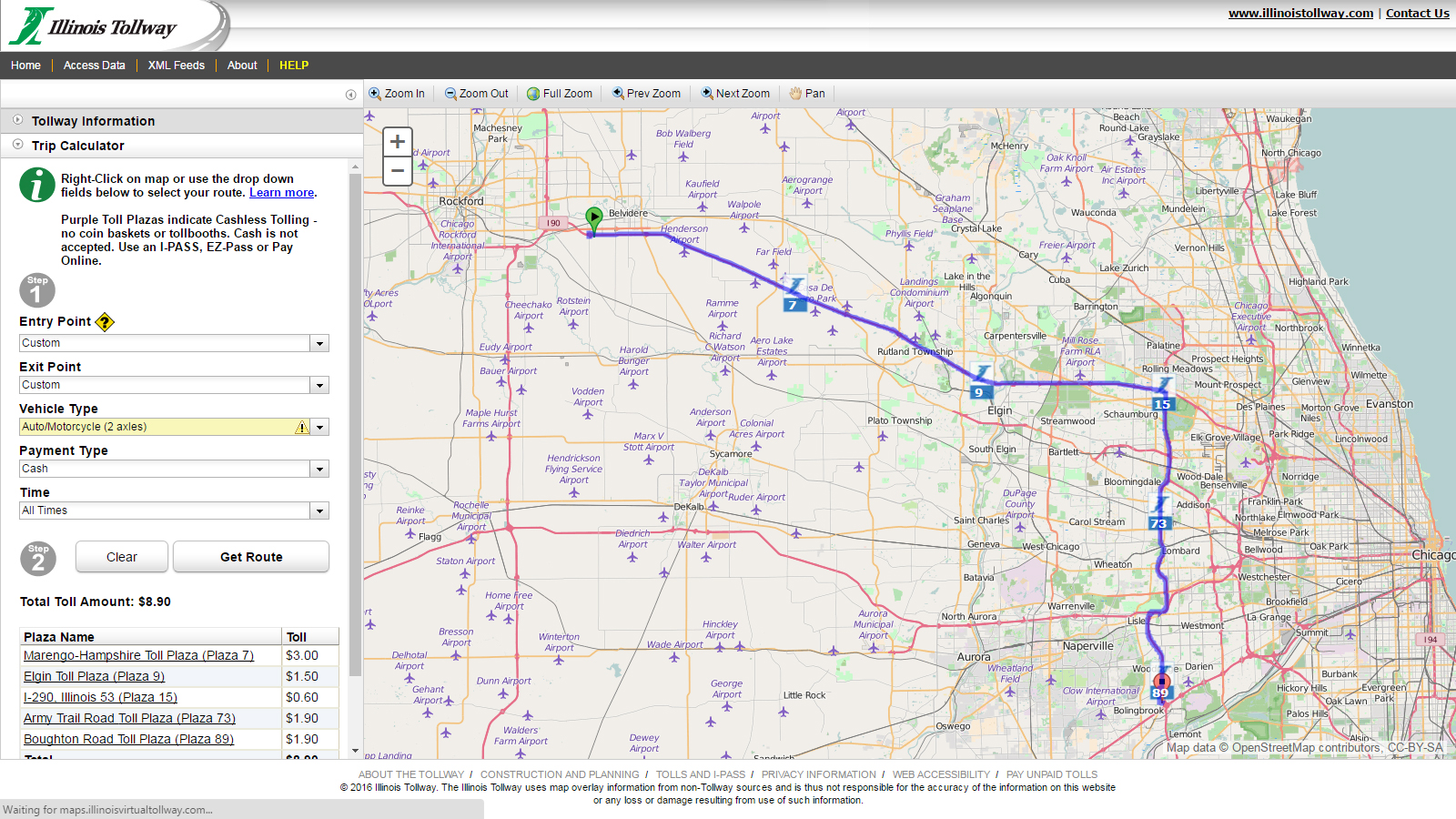The image size is (1456, 819).
Task: Click the Zoom In toolbar tool
Action: (397, 94)
